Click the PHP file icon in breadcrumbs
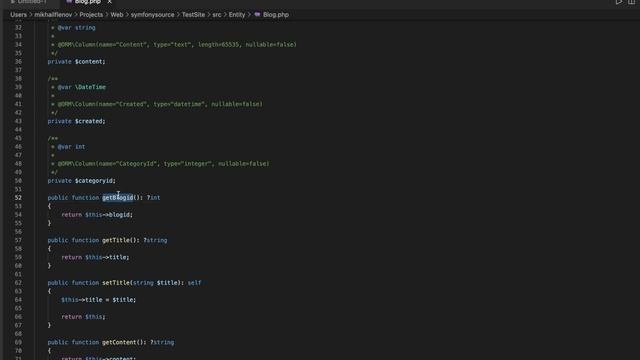The height and width of the screenshot is (360, 640). click(257, 14)
